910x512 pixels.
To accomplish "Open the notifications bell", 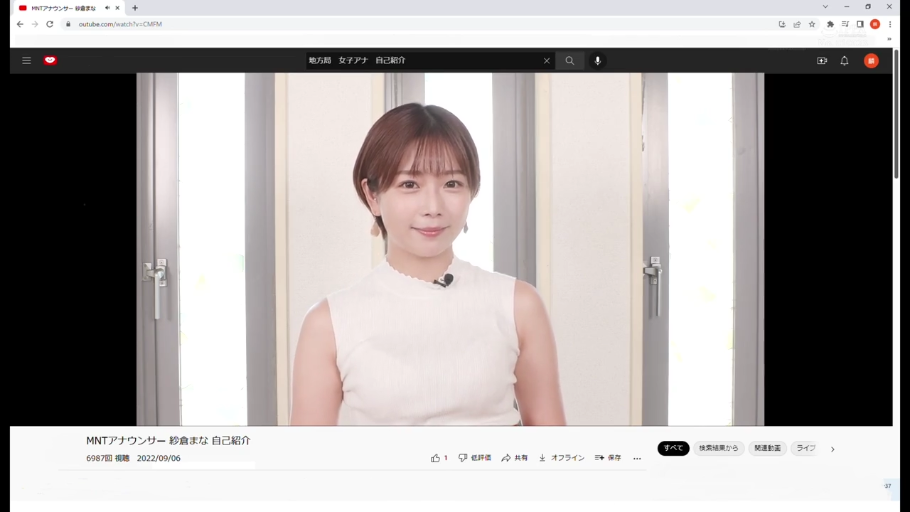I will (x=844, y=61).
